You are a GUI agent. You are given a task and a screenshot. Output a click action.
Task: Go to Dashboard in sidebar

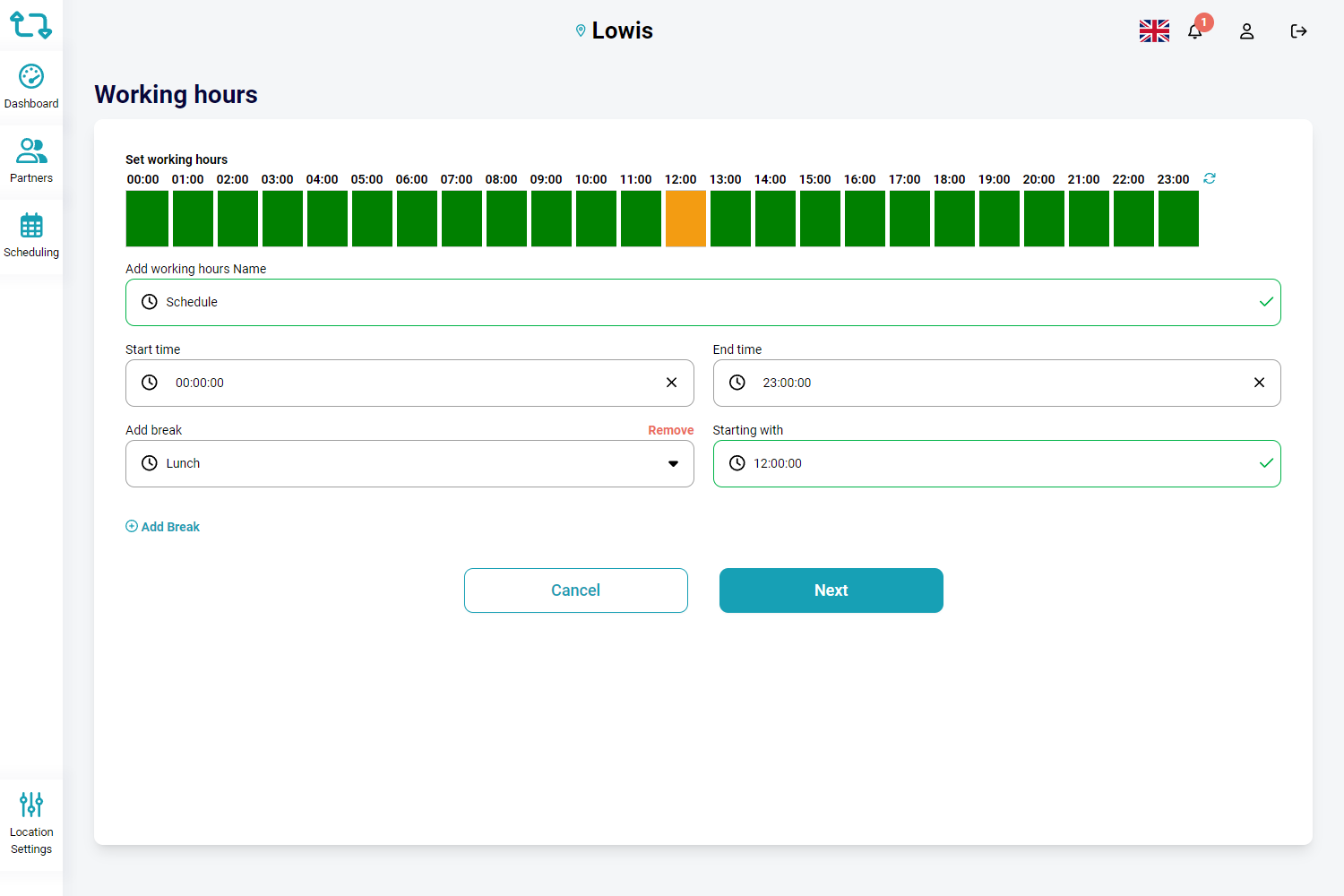[31, 87]
